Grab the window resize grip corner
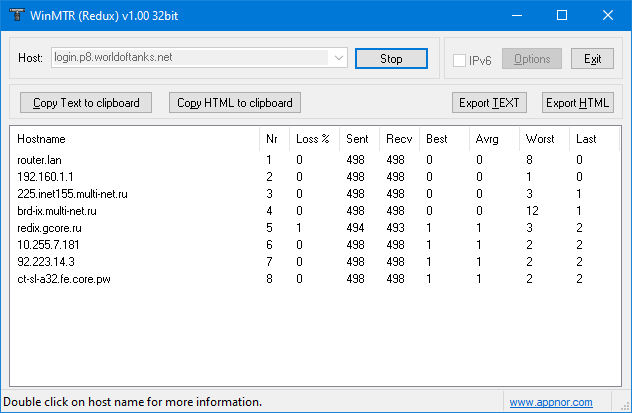 [x=625, y=406]
